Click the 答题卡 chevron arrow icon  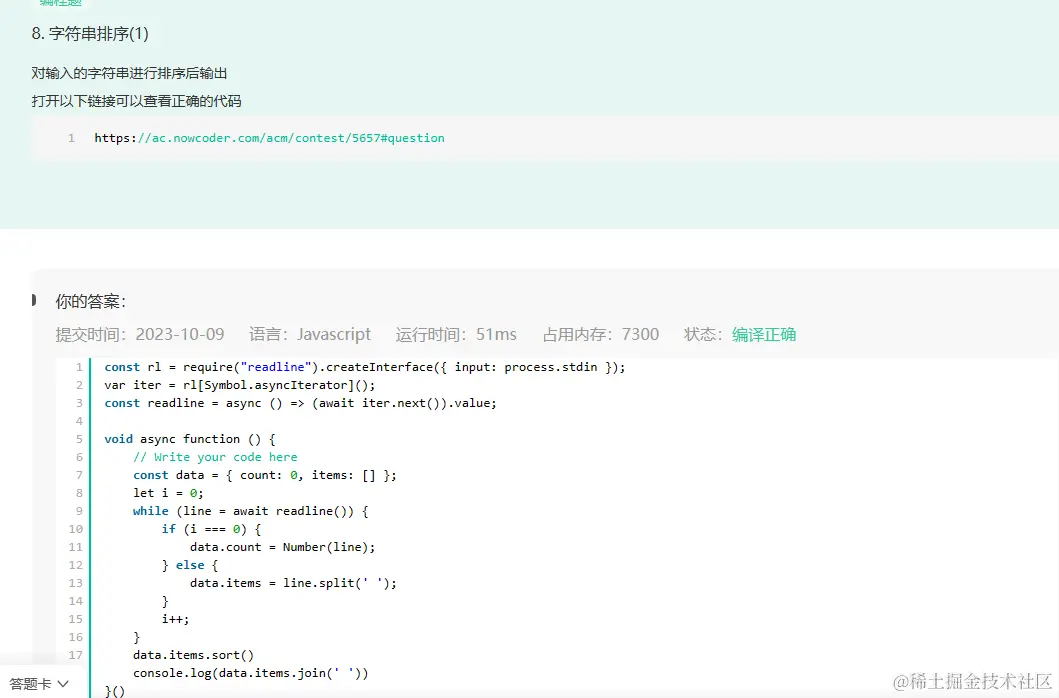point(63,683)
